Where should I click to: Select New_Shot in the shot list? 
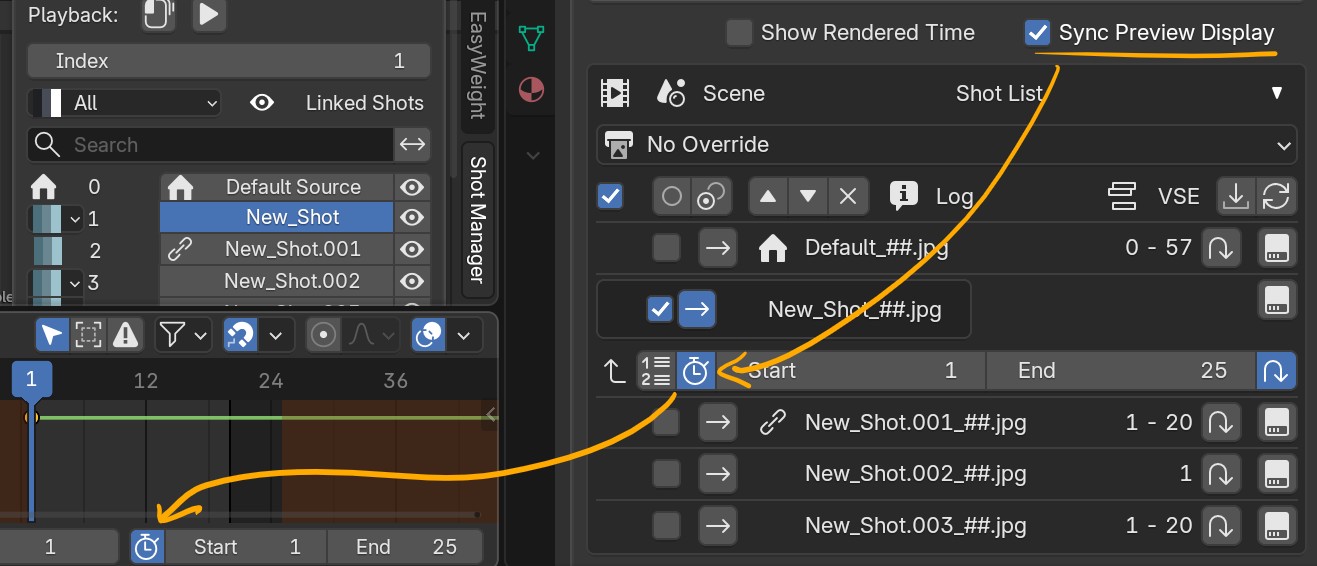pos(276,217)
